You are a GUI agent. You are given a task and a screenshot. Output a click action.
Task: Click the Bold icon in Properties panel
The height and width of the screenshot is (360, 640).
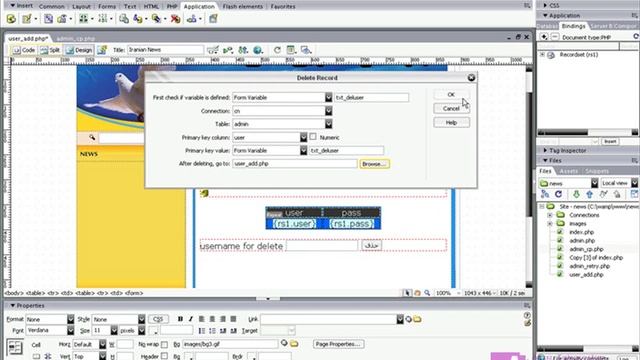point(180,319)
